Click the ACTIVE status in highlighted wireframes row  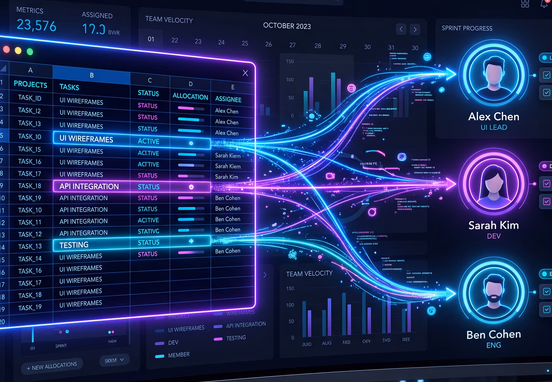tap(149, 141)
